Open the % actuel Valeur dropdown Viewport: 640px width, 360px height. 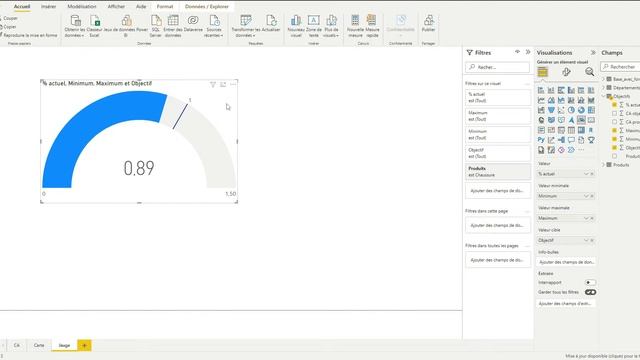(586, 174)
